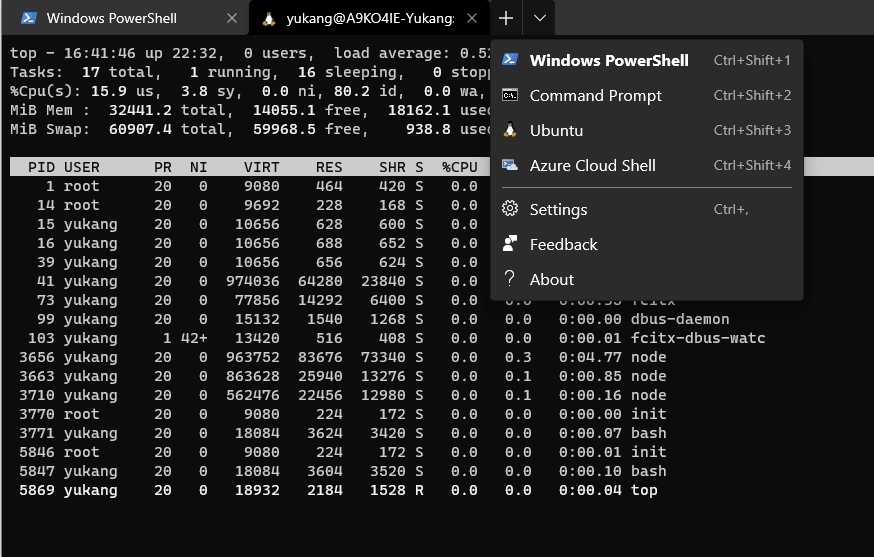Choose Ubuntu from the dropdown menu

[647, 130]
